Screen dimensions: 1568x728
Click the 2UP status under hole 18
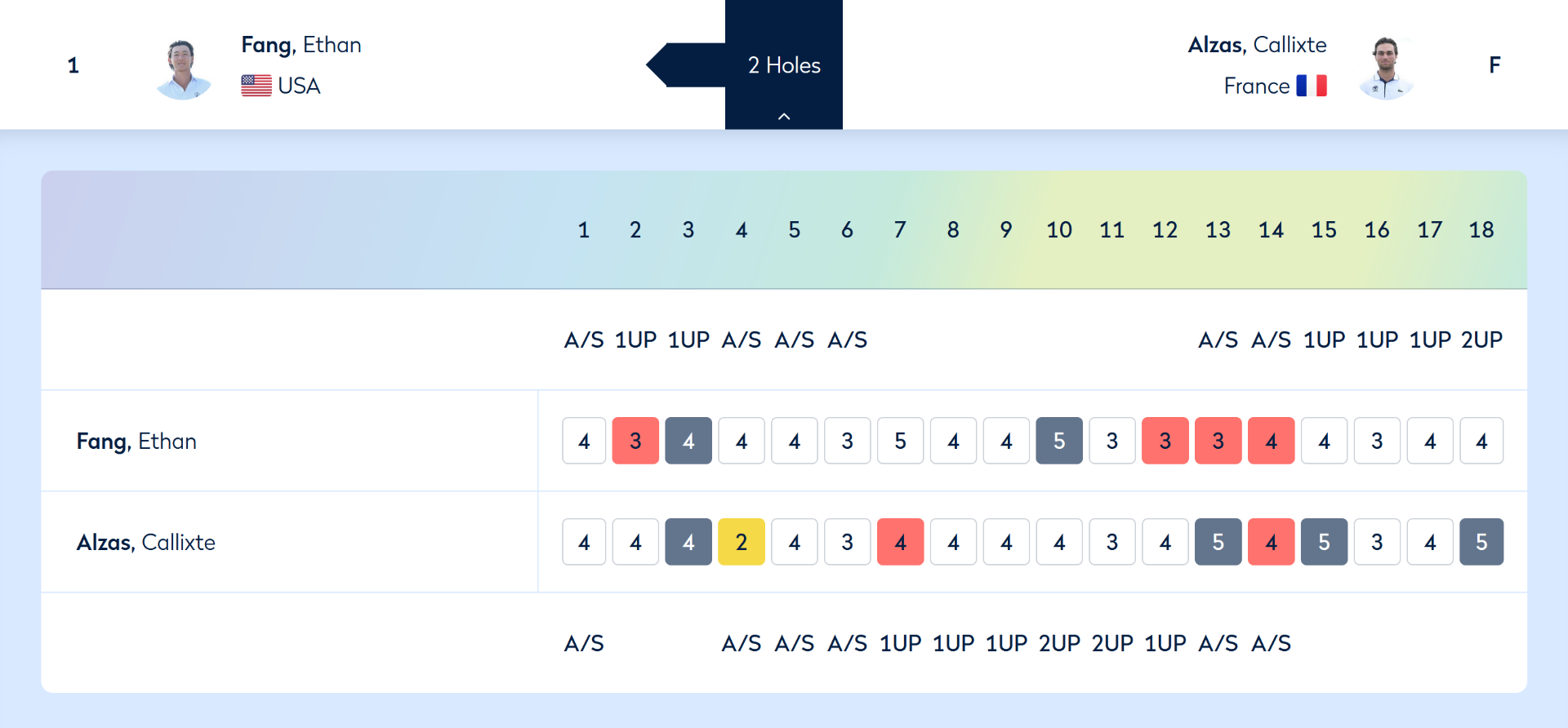tap(1481, 340)
